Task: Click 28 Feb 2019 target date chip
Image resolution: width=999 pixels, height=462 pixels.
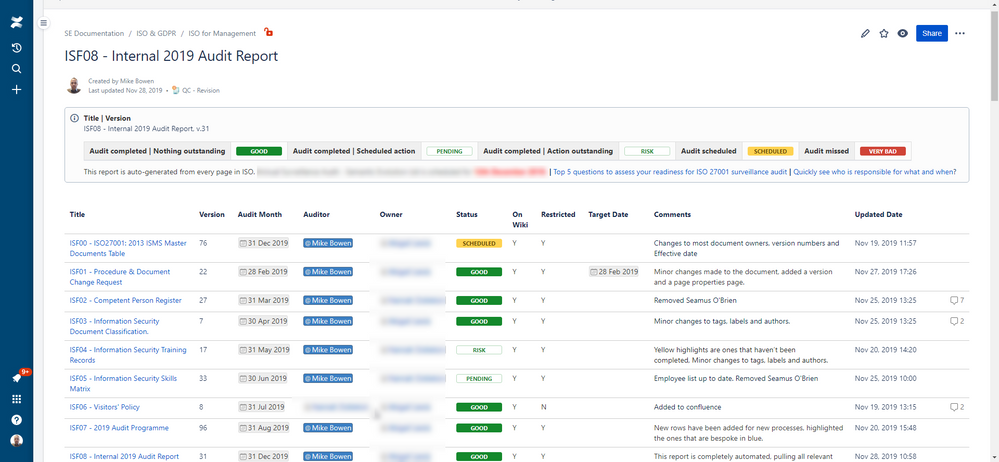Action: point(614,271)
